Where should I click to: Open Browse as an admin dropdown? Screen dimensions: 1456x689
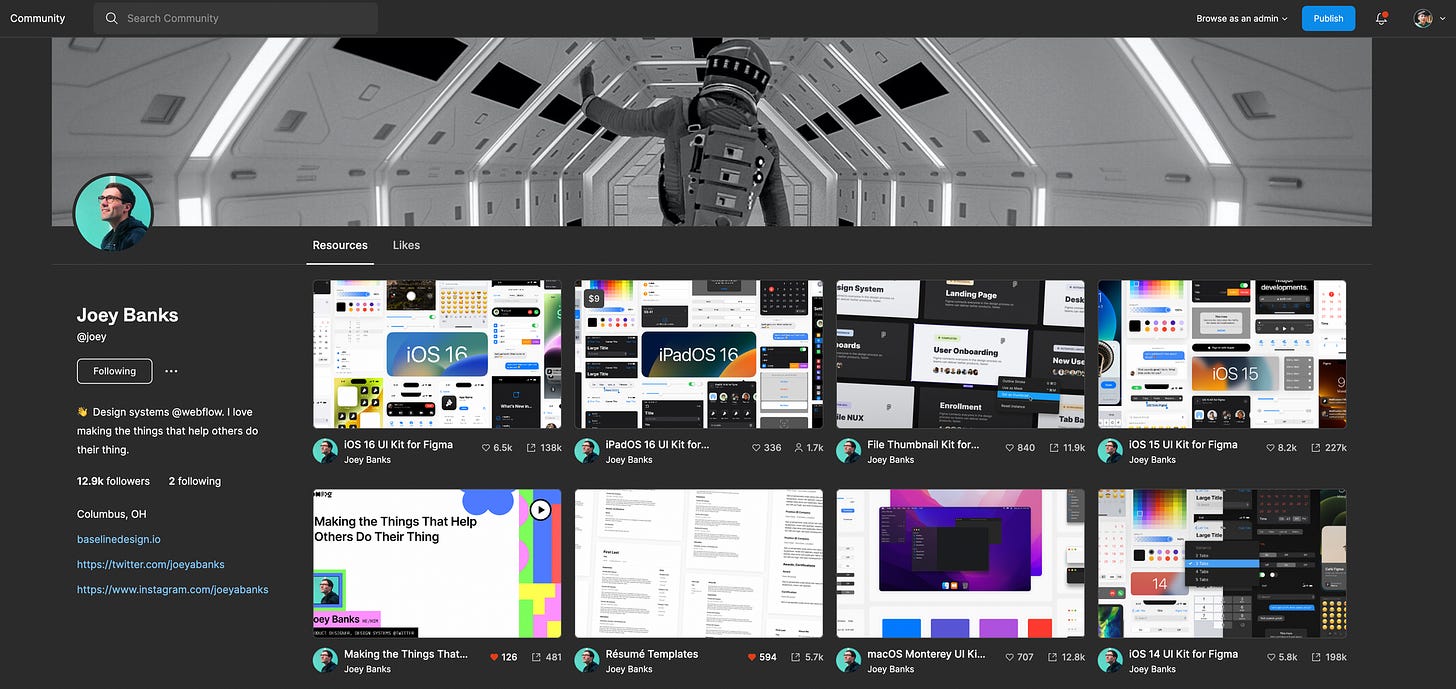coord(1242,18)
